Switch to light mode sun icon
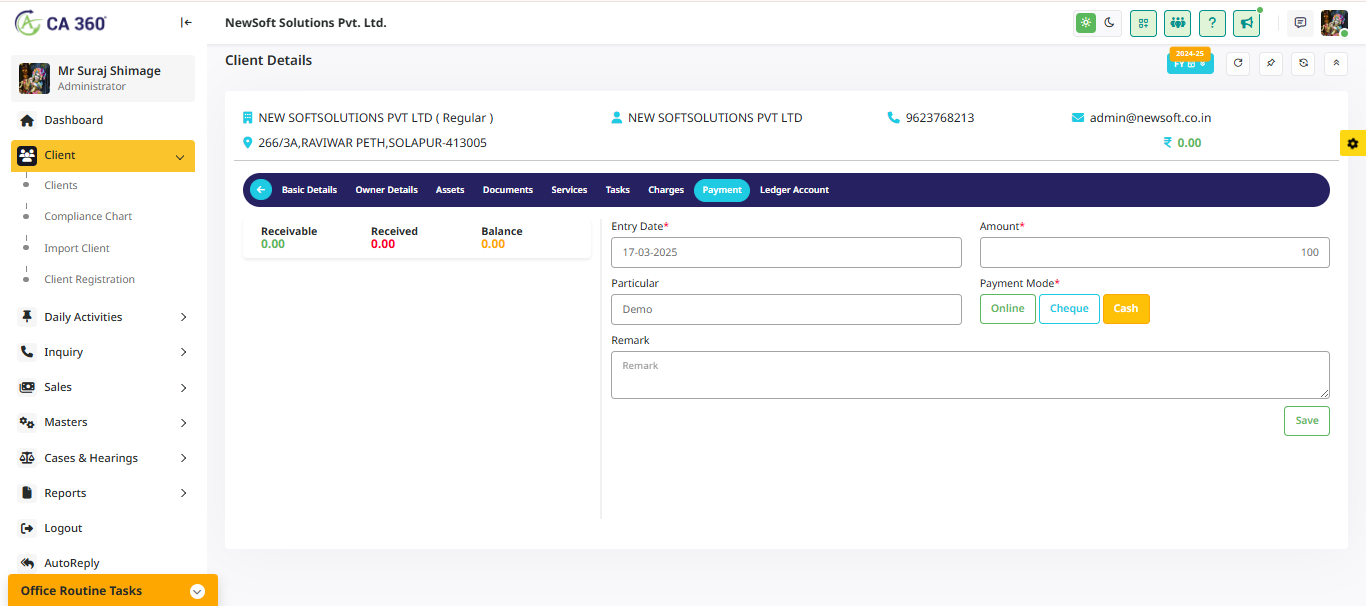The height and width of the screenshot is (606, 1366). pyautogui.click(x=1085, y=22)
